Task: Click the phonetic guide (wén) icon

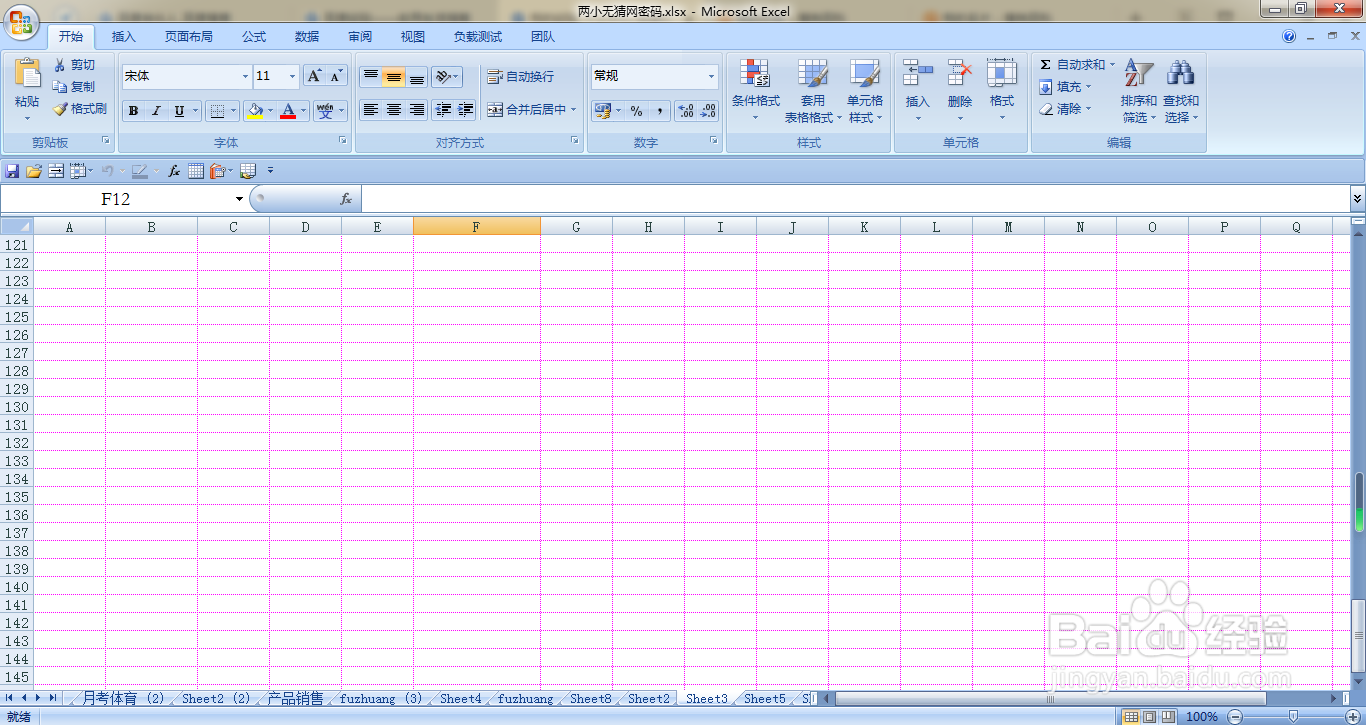Action: [x=325, y=111]
